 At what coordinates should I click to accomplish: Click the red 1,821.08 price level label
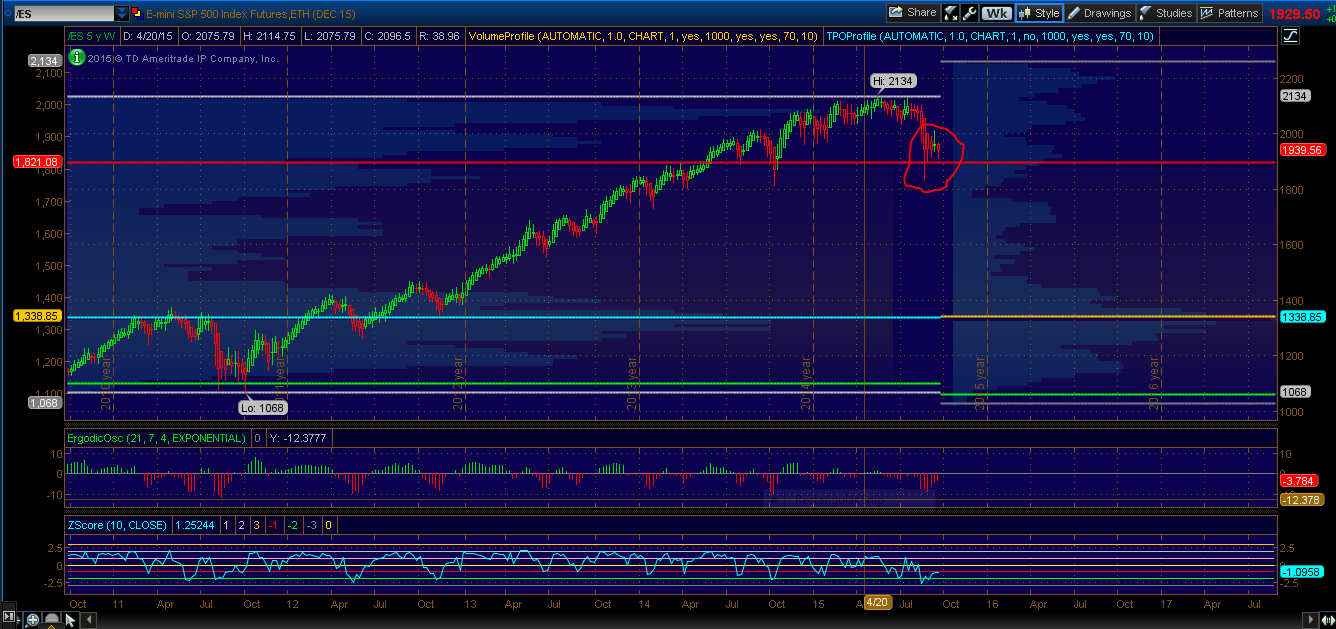click(x=35, y=161)
